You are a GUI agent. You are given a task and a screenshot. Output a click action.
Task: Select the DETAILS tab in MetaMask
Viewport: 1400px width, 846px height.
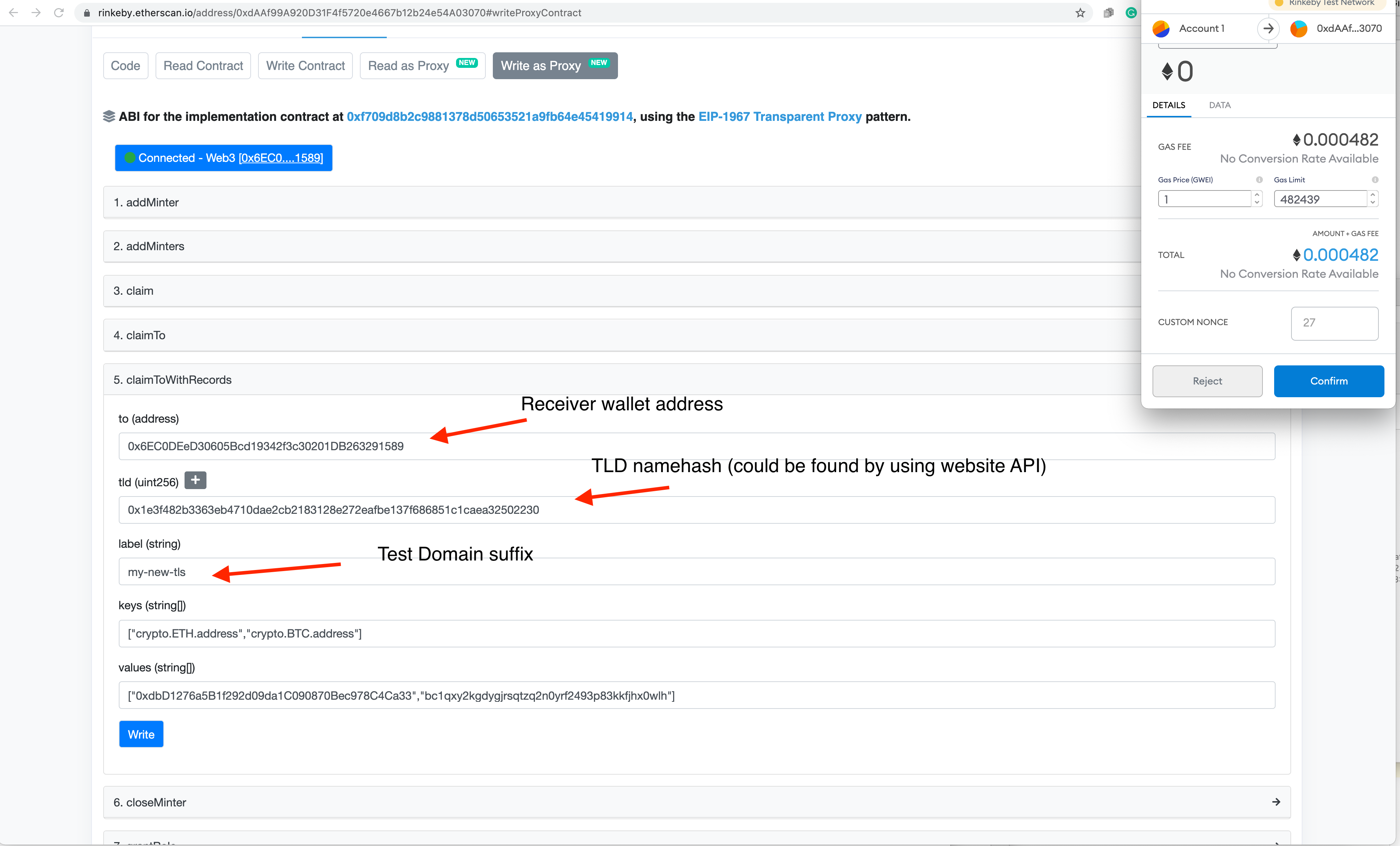point(1169,105)
